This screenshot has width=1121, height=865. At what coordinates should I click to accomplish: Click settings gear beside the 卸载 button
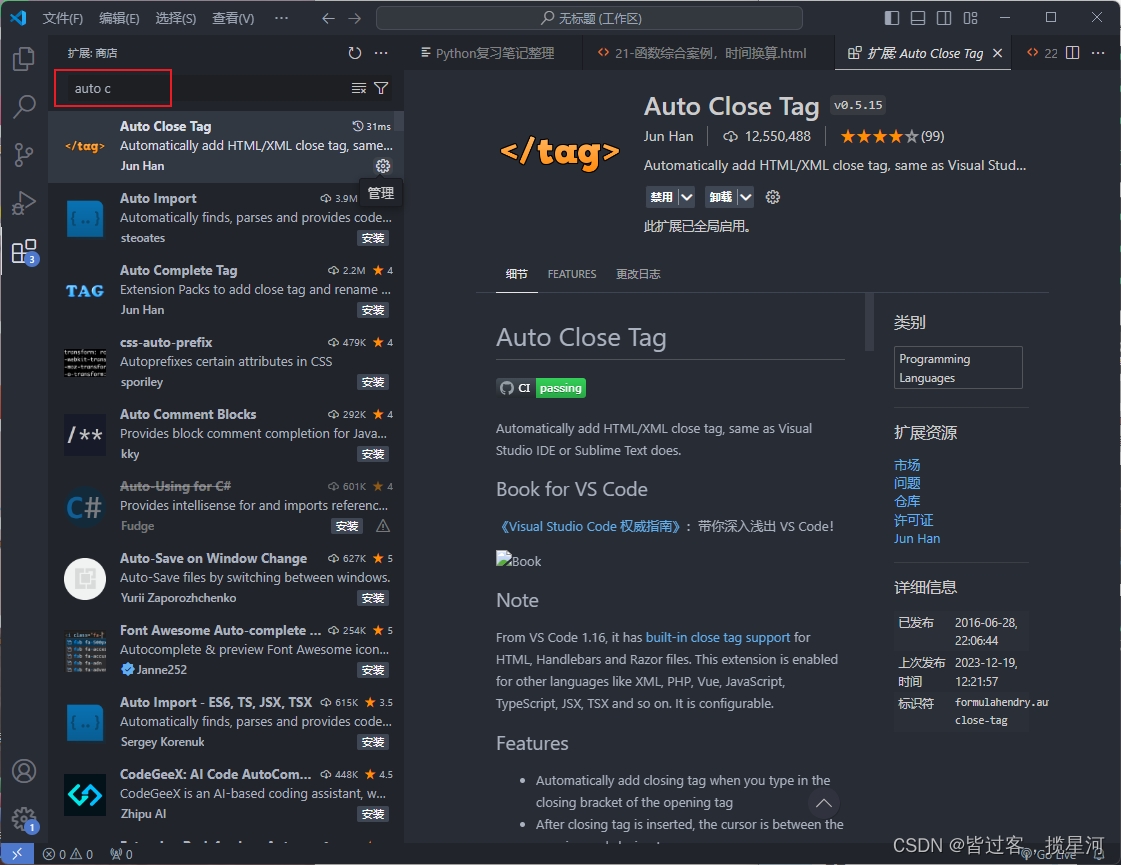773,197
